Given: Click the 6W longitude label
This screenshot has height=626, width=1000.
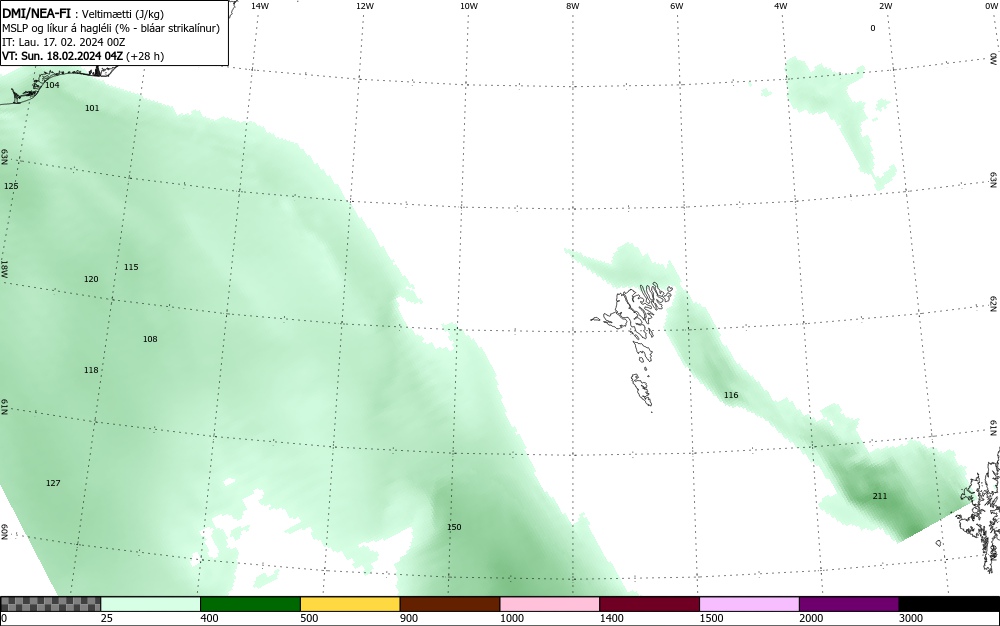Looking at the screenshot, I should coord(677,6).
